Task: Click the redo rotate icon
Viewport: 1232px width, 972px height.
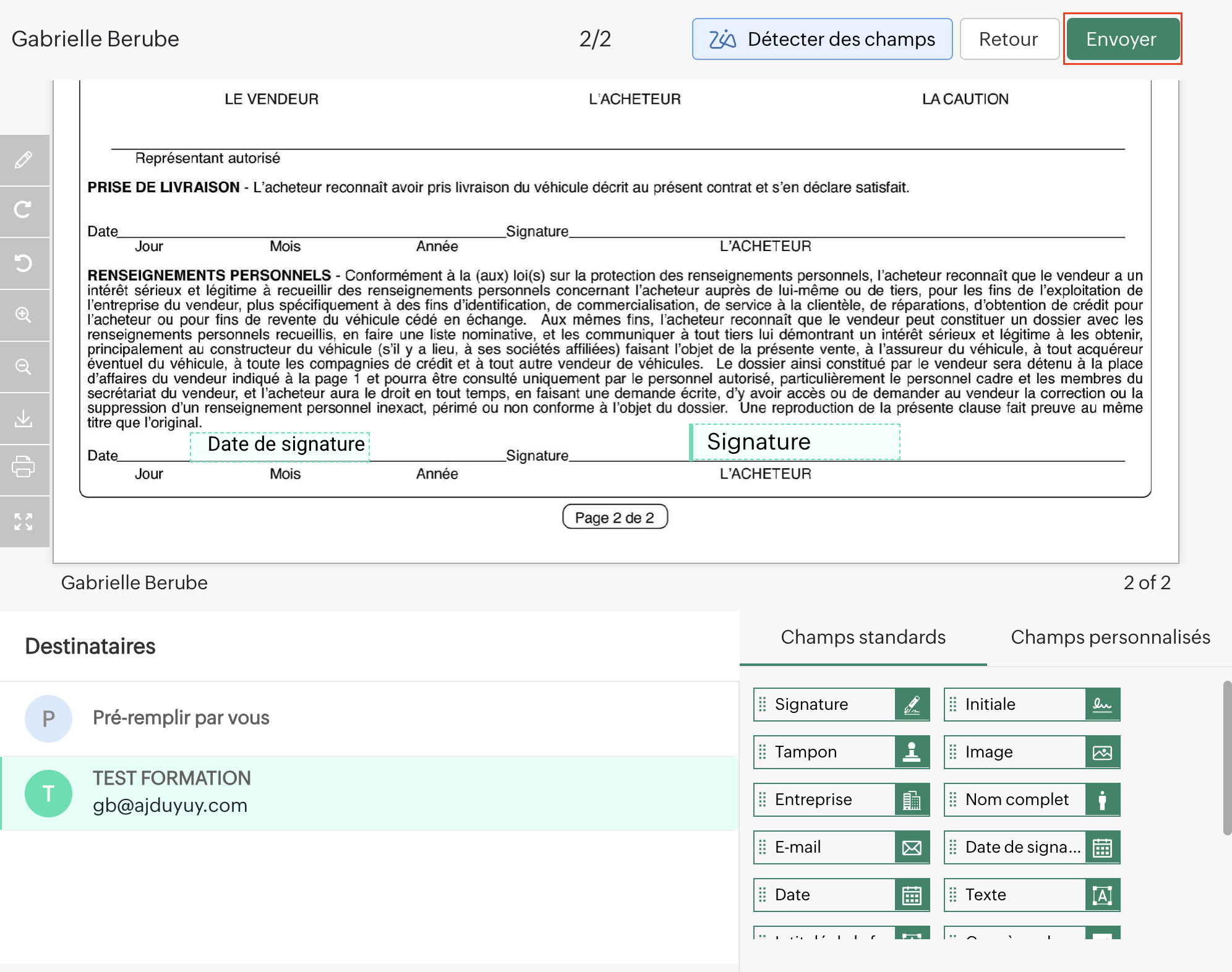Action: click(x=24, y=210)
